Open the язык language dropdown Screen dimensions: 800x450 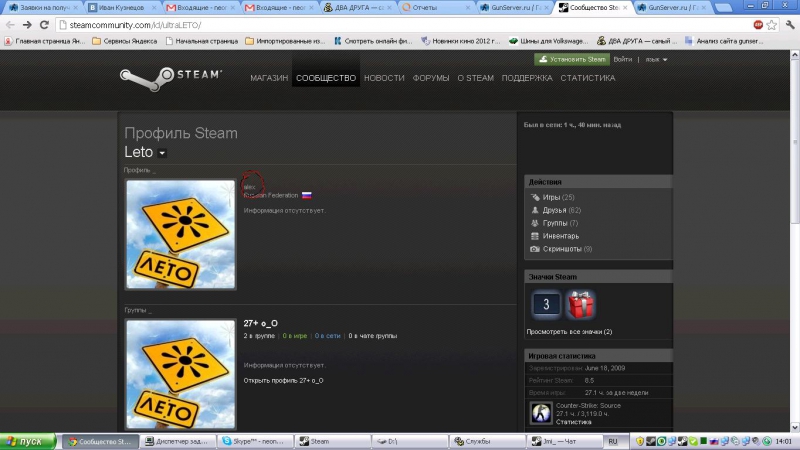pyautogui.click(x=656, y=59)
